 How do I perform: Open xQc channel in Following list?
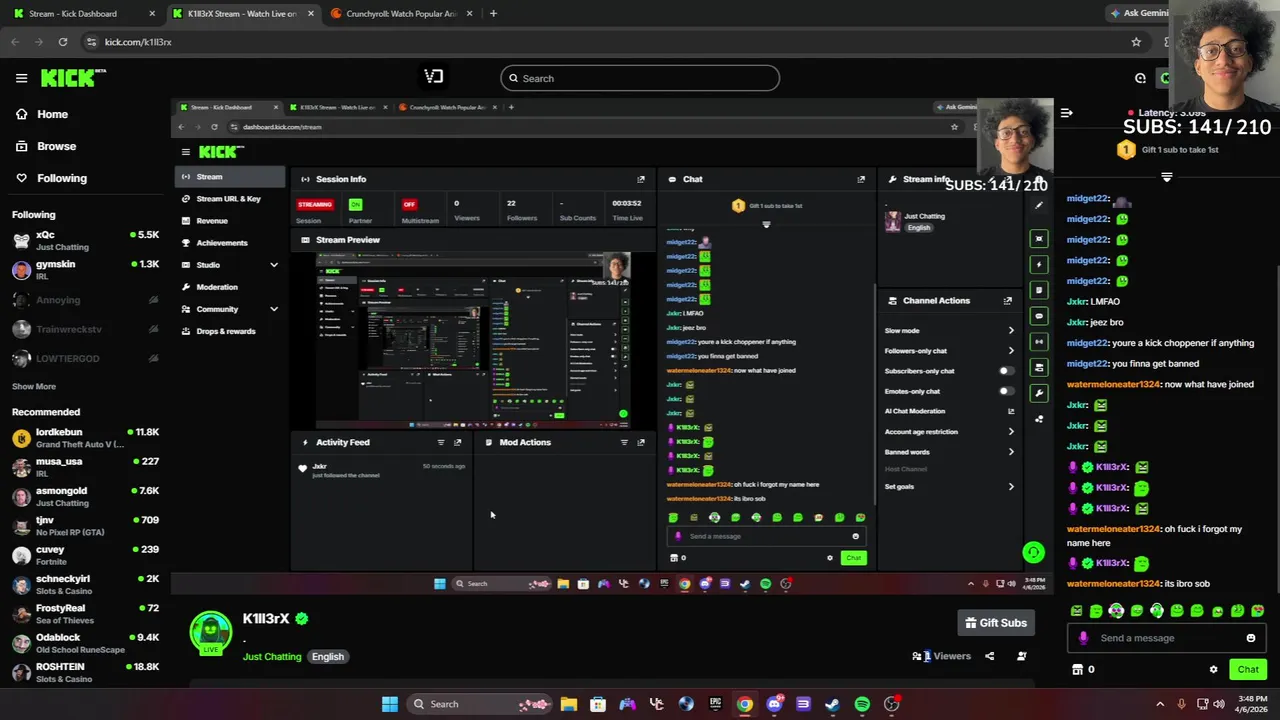(85, 240)
